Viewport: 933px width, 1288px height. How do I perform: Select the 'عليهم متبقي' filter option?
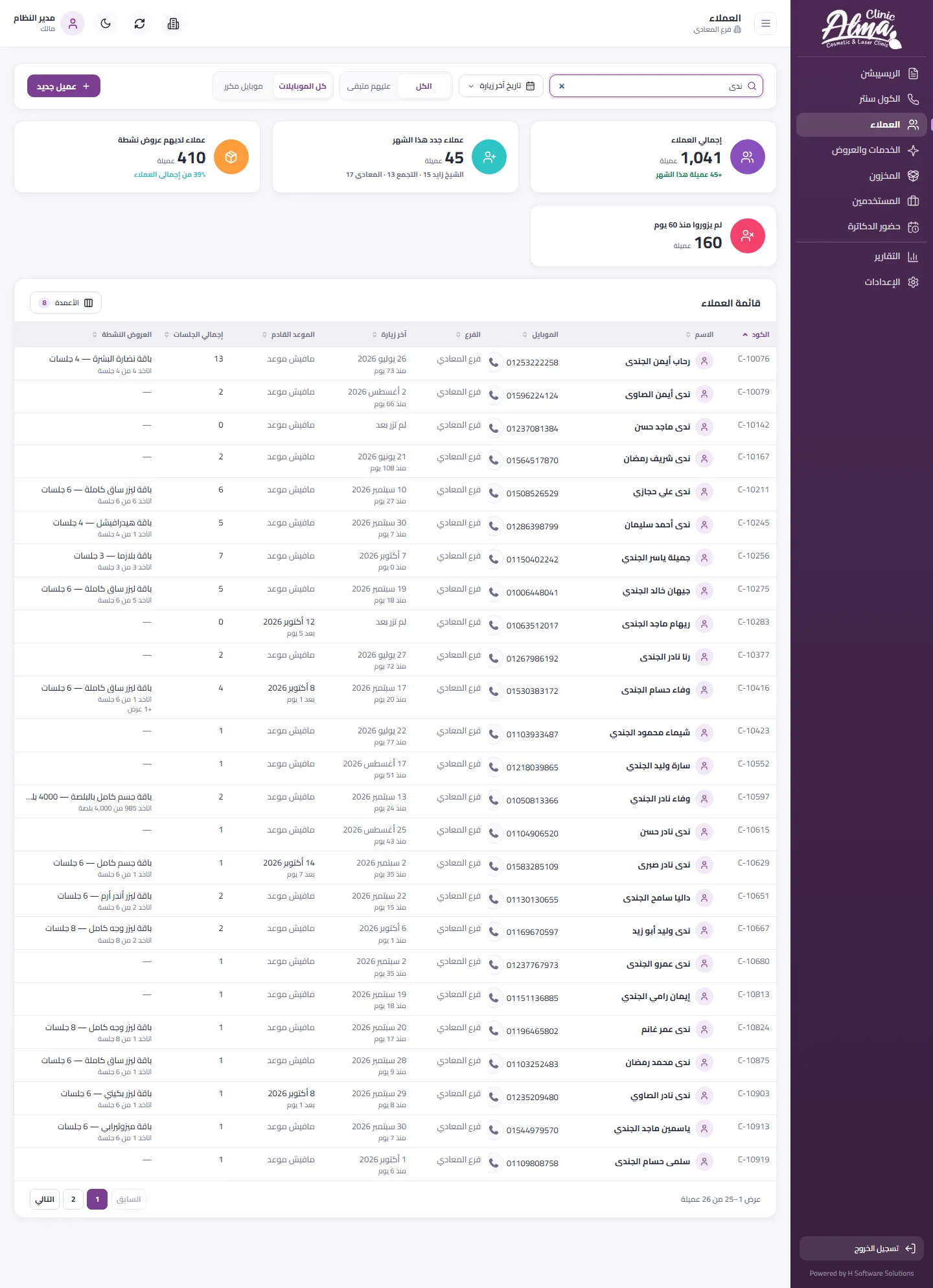coord(369,86)
